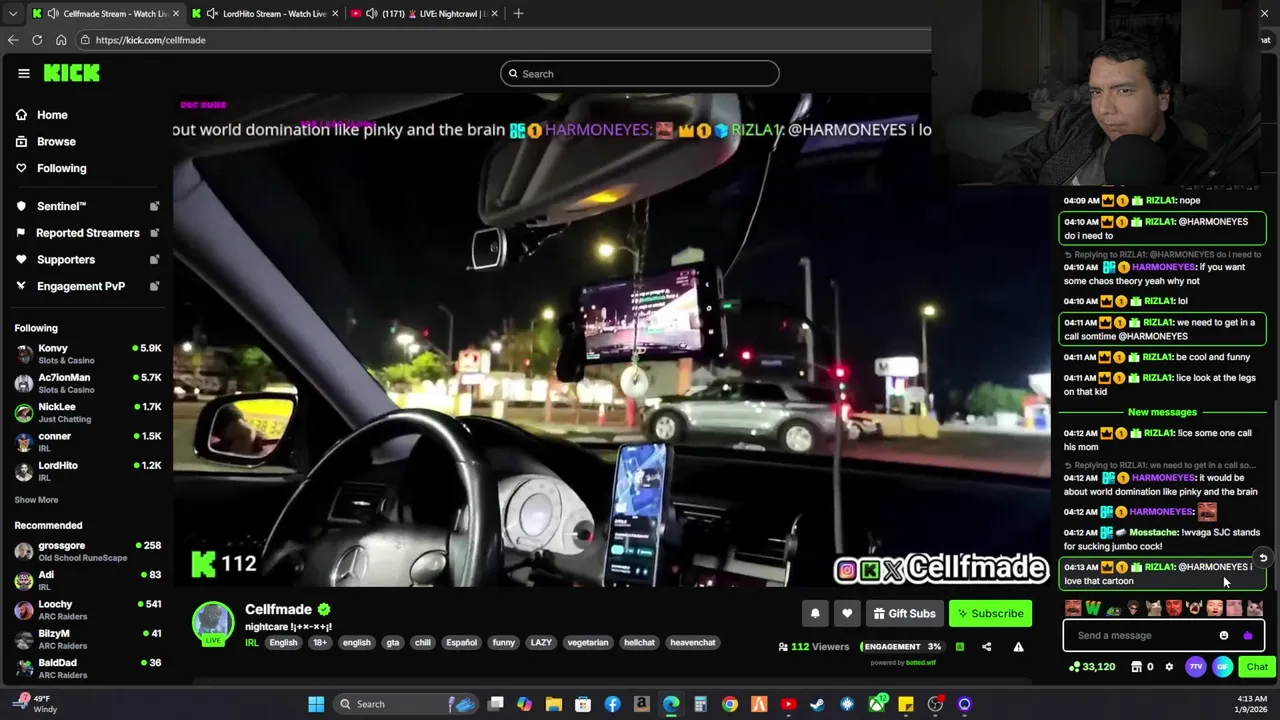Click the chat scroll-to-bottom arrow

pos(1263,559)
